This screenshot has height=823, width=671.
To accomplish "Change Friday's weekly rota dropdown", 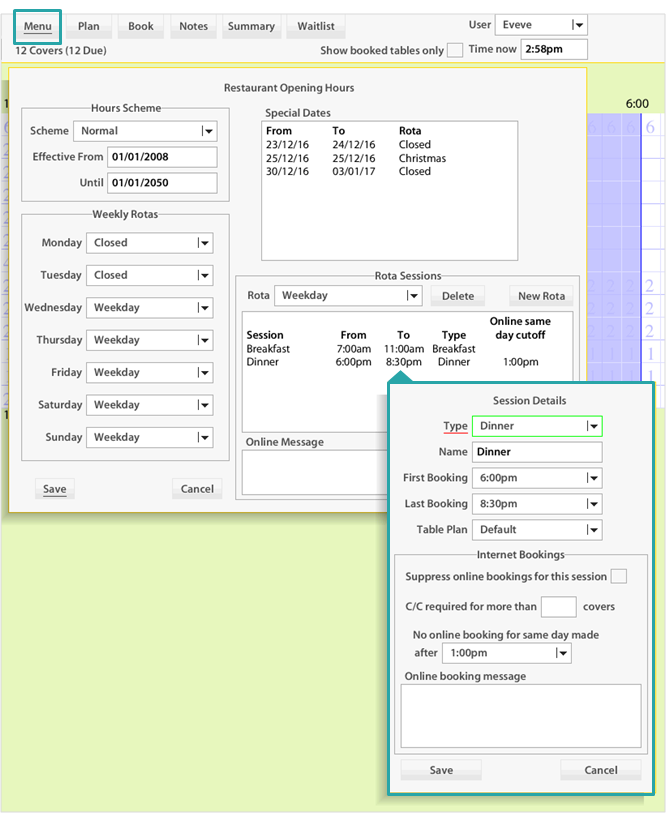I will 150,373.
